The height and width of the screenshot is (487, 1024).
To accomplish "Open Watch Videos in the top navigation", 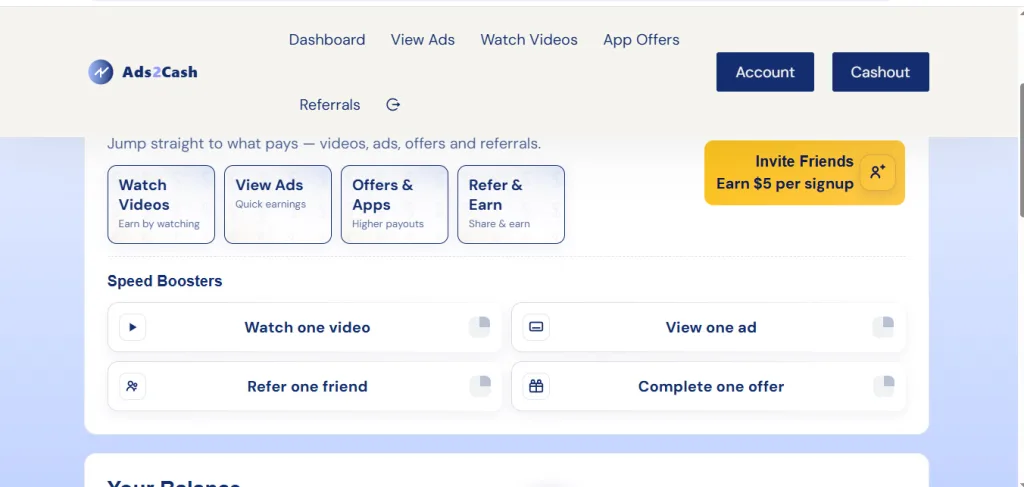I will [x=529, y=40].
